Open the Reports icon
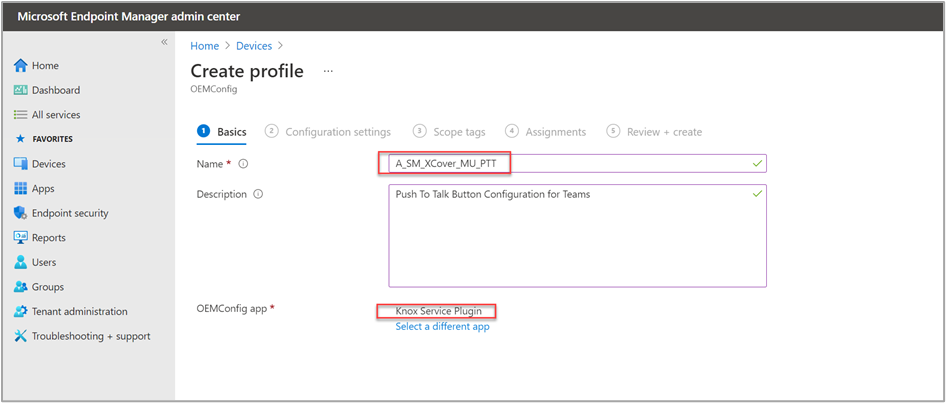The height and width of the screenshot is (403, 946). pyautogui.click(x=21, y=238)
